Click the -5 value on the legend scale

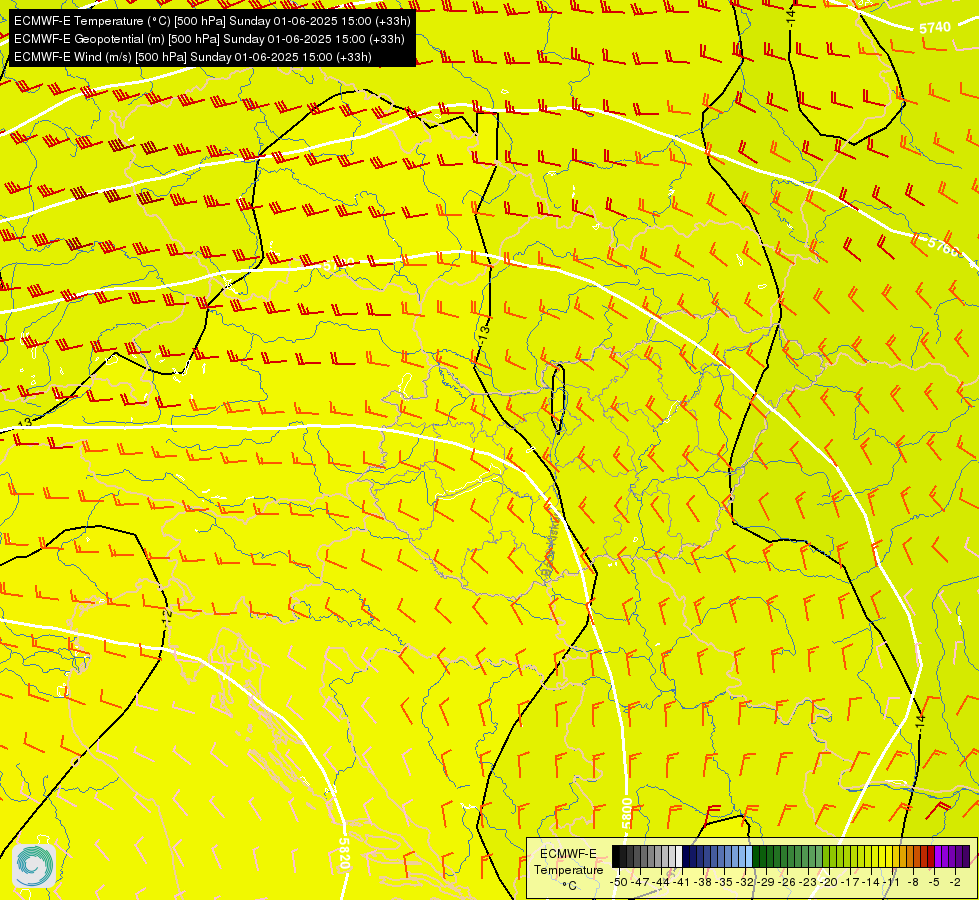coord(934,883)
